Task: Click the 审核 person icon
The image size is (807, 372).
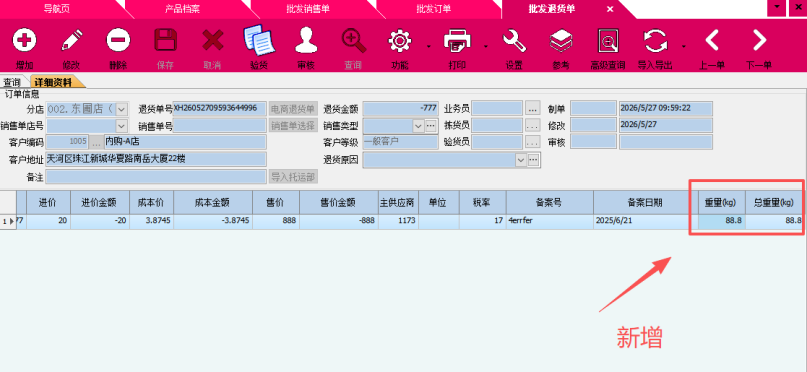Action: (x=306, y=40)
